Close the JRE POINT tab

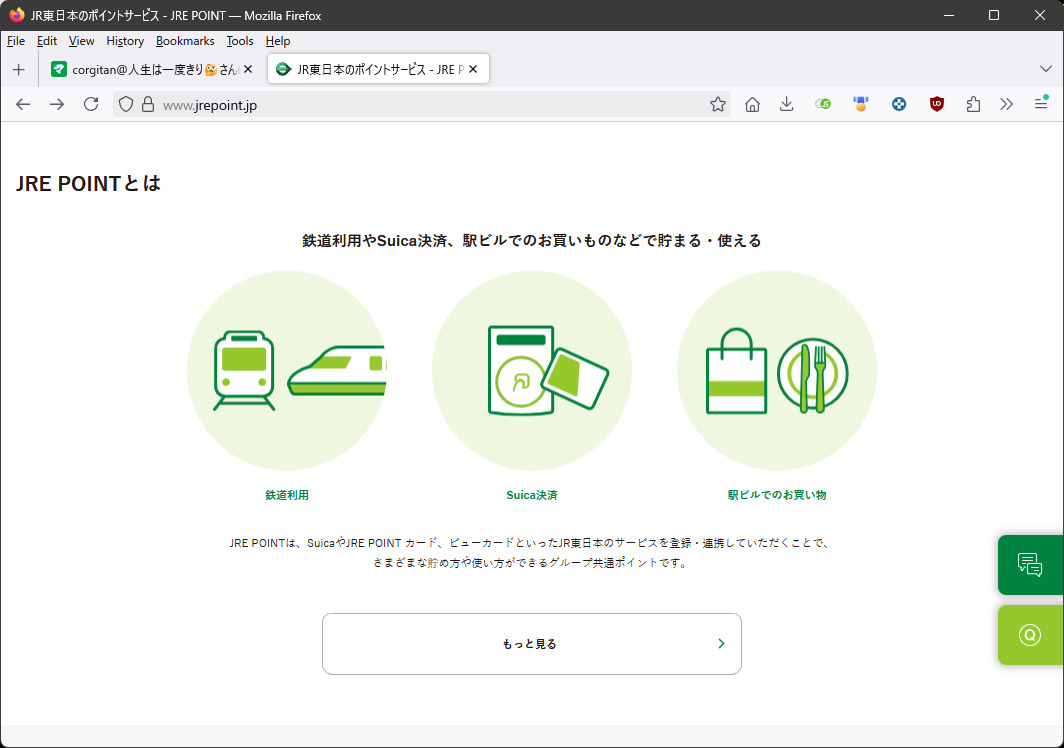coord(473,70)
